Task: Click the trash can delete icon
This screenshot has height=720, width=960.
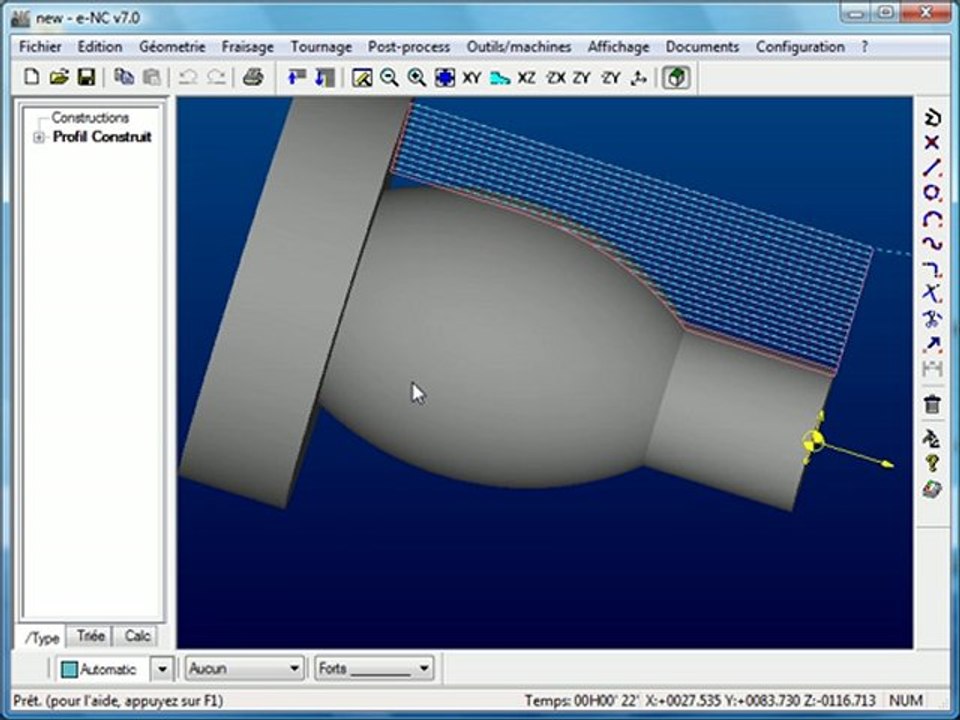Action: pyautogui.click(x=932, y=404)
